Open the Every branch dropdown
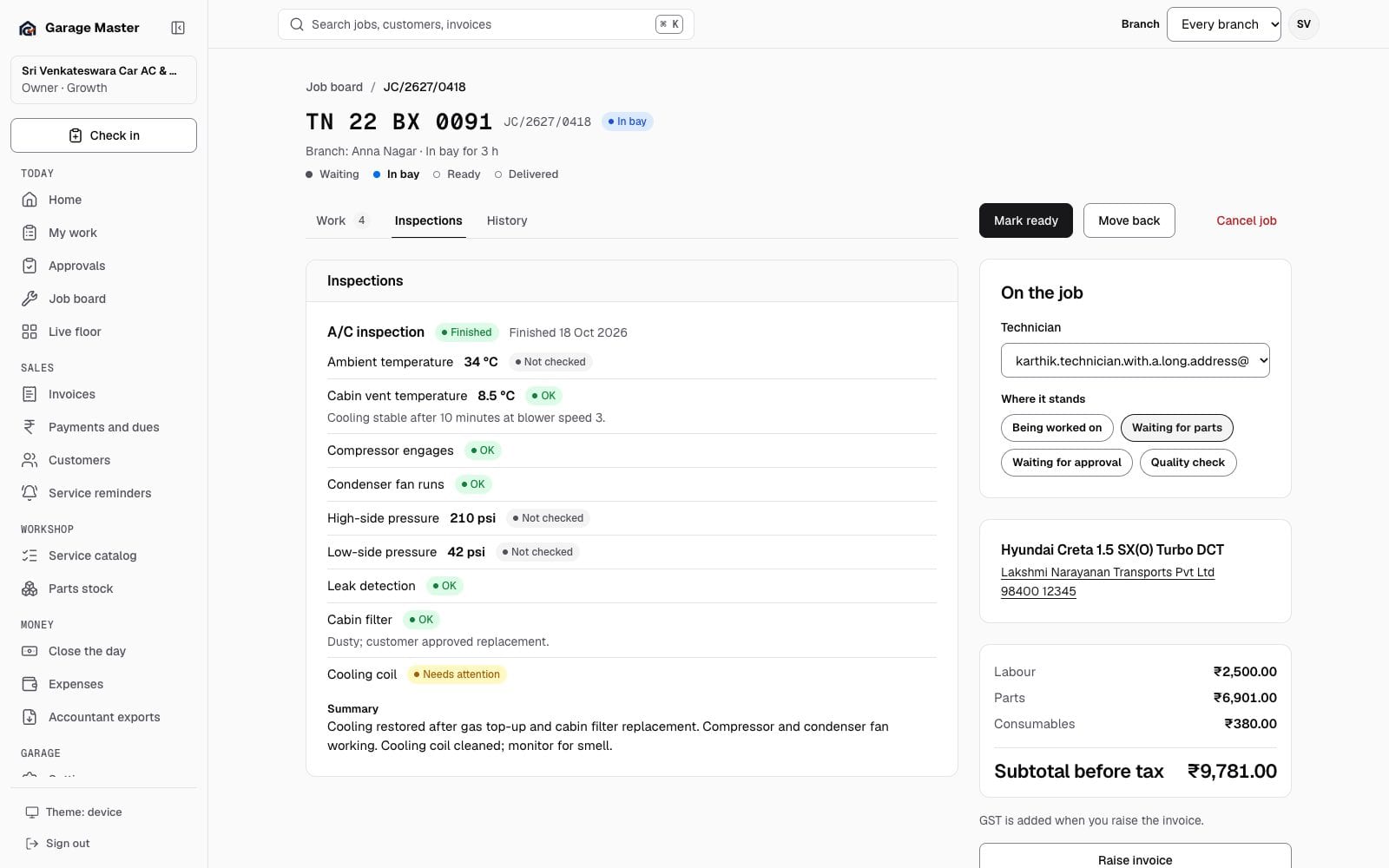 (1223, 24)
